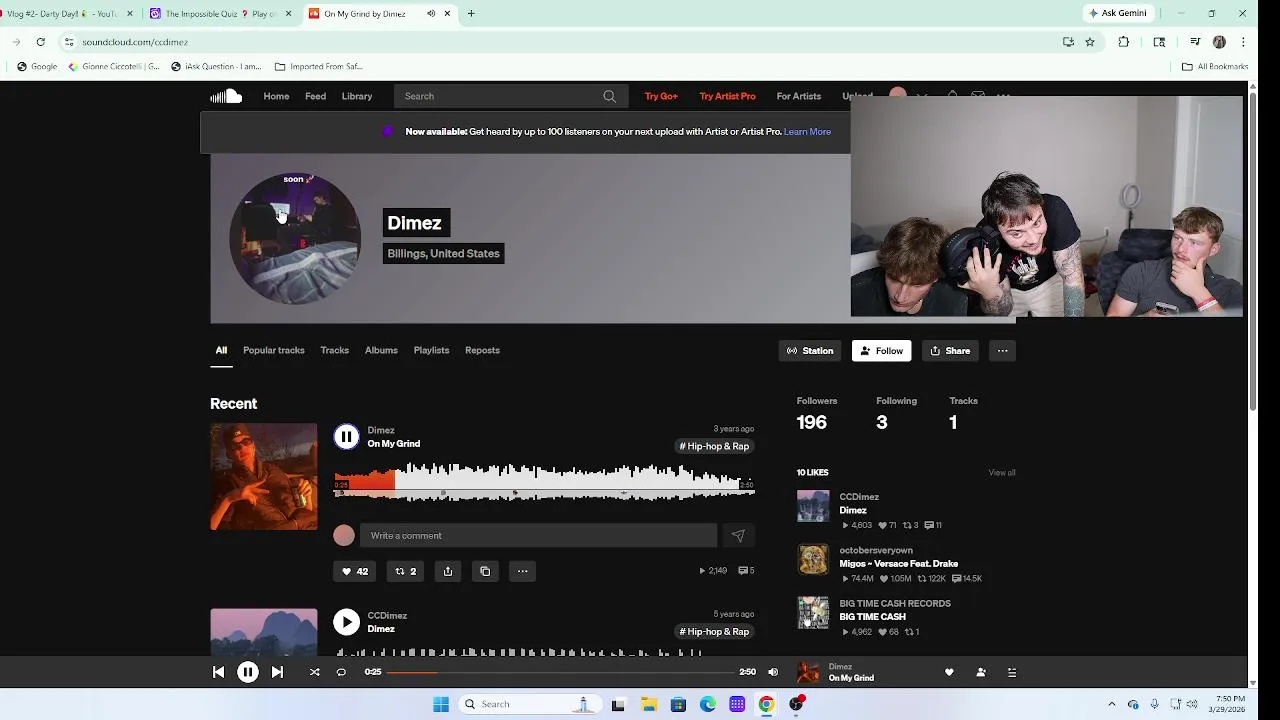
Task: Like current track in the player bar
Action: pos(949,672)
